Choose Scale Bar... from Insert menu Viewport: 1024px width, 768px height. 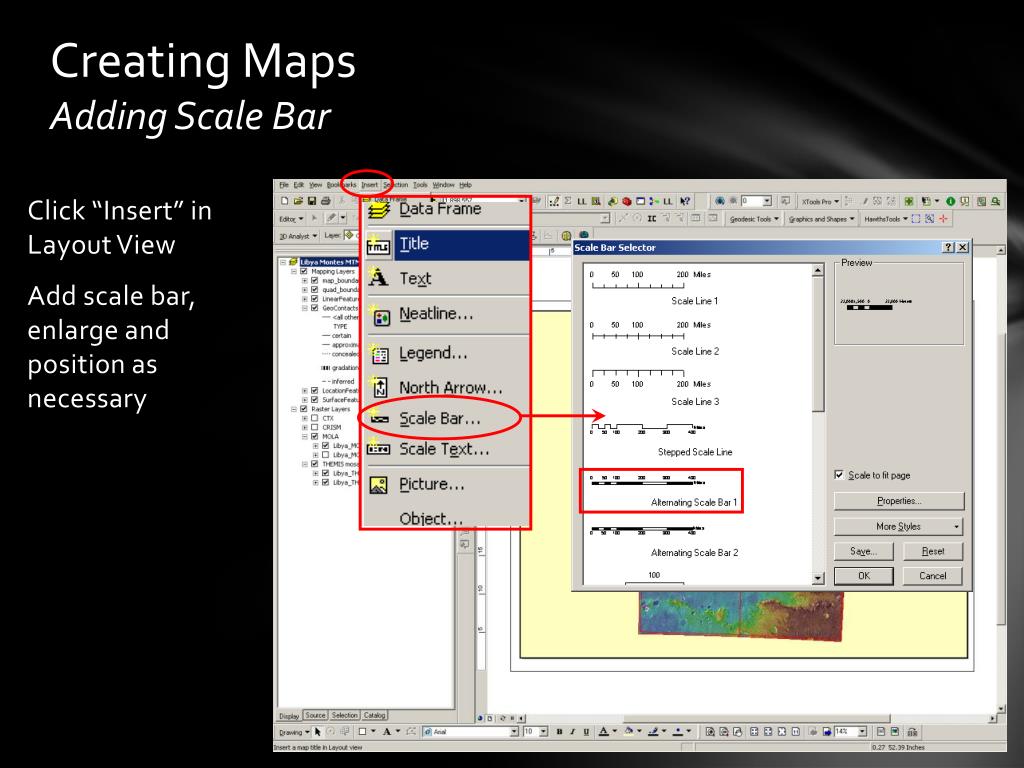pyautogui.click(x=440, y=419)
